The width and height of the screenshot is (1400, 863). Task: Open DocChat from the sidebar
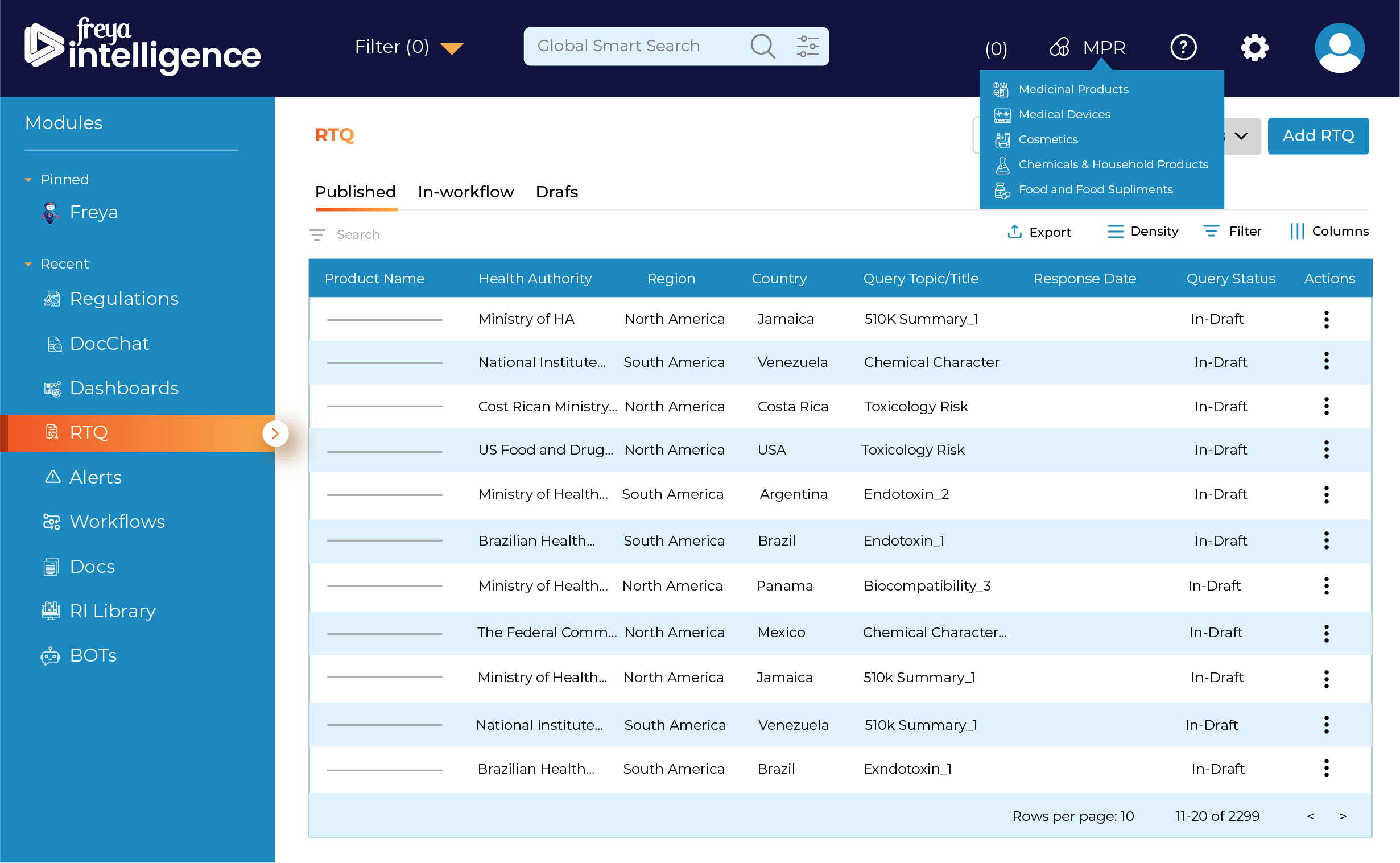coord(110,343)
